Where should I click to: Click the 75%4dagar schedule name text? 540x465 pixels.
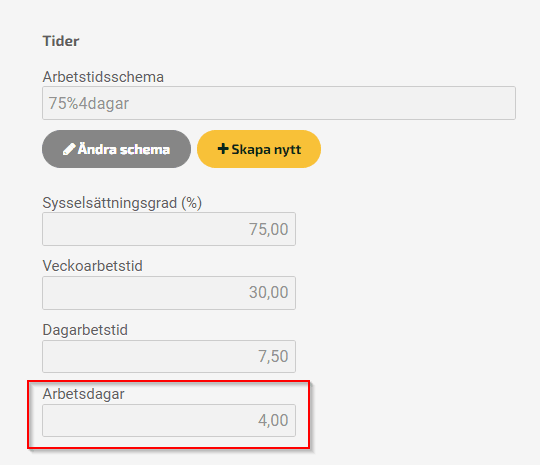tap(89, 103)
